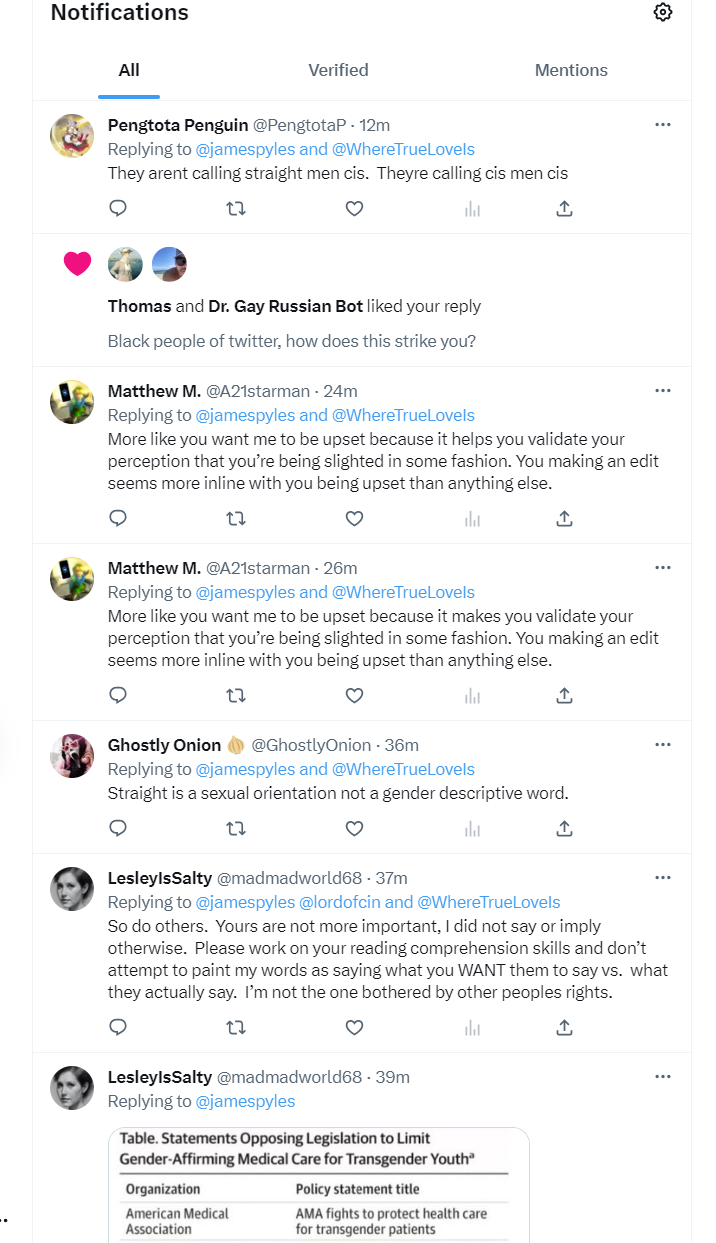
Task: Expand more menu on LesleyIsSalty's 39m tweet
Action: click(x=663, y=1077)
